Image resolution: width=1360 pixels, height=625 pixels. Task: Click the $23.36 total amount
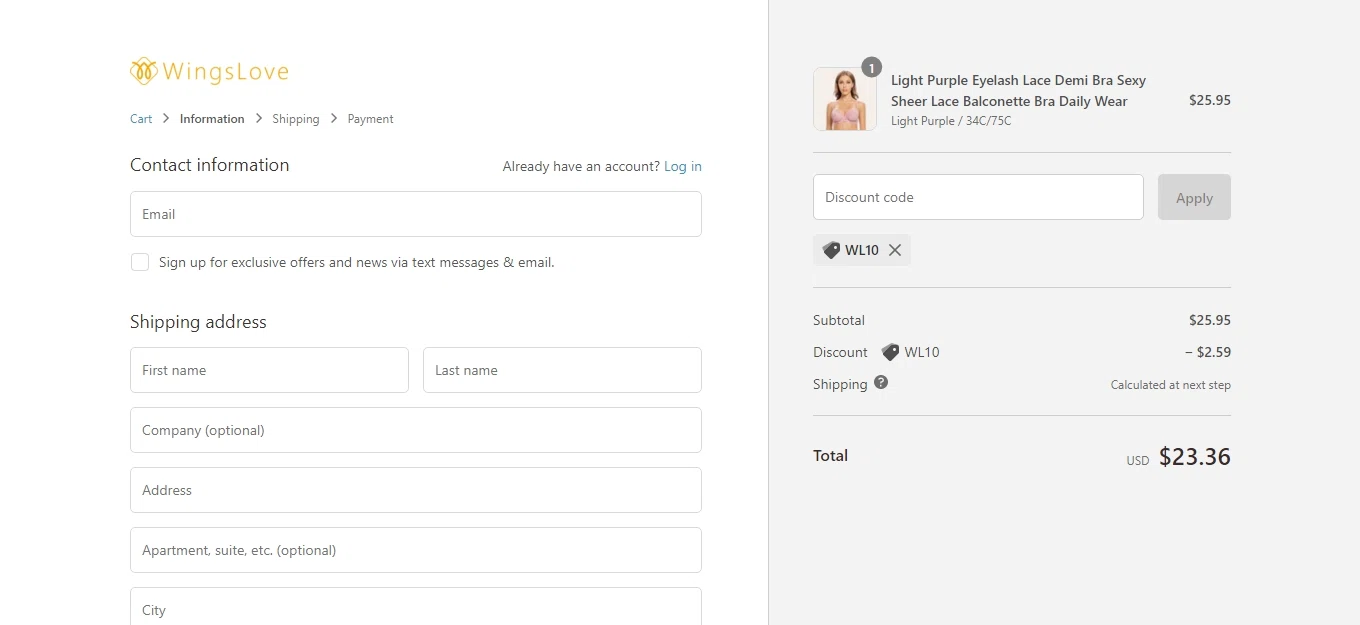point(1195,457)
